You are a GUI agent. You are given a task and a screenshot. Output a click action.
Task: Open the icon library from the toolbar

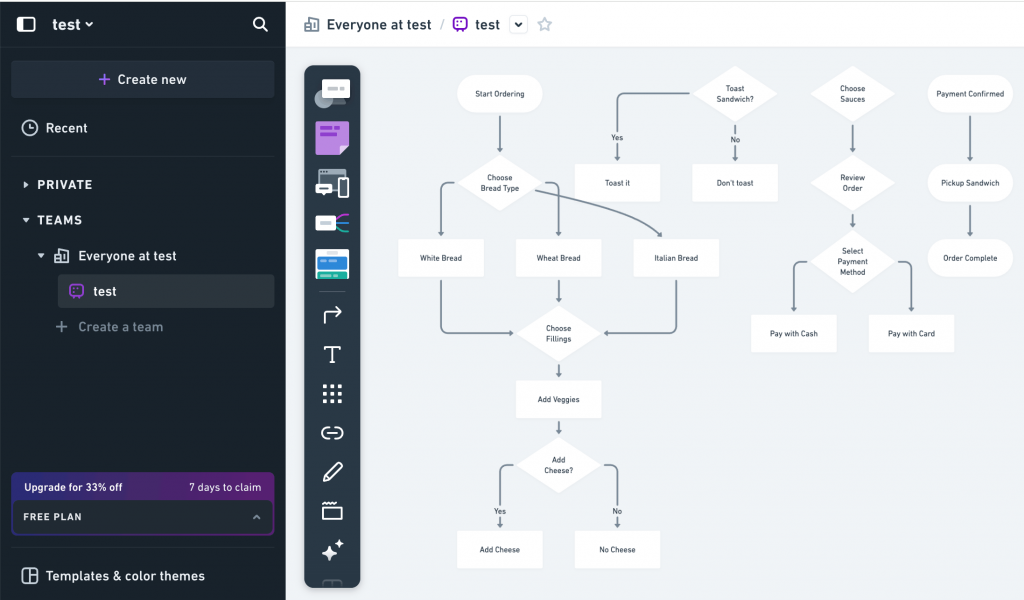pyautogui.click(x=332, y=393)
